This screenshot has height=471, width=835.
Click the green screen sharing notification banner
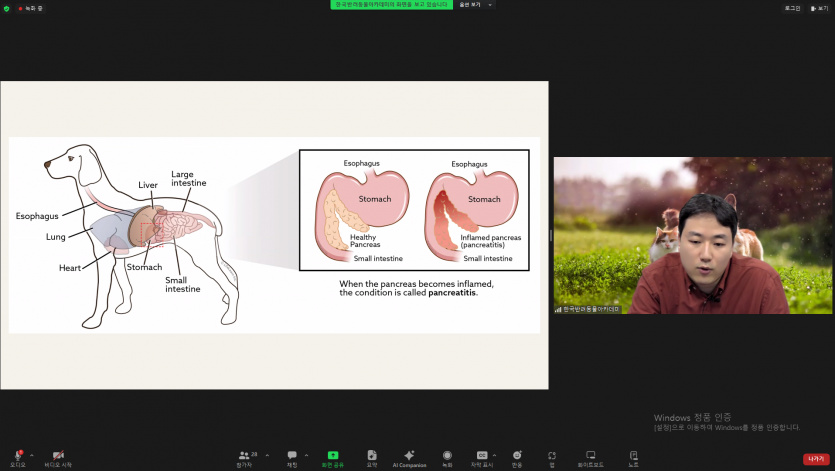(391, 5)
